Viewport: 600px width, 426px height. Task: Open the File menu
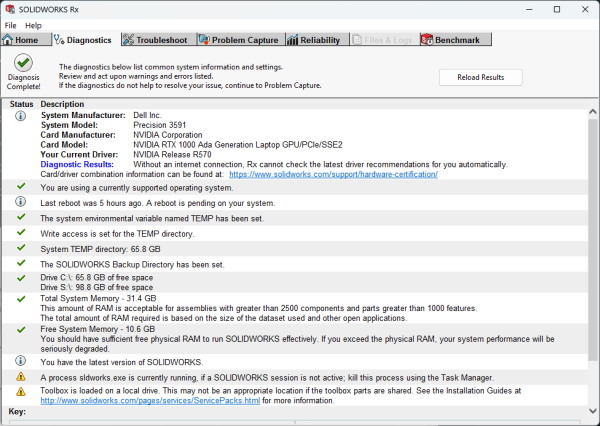click(10, 26)
